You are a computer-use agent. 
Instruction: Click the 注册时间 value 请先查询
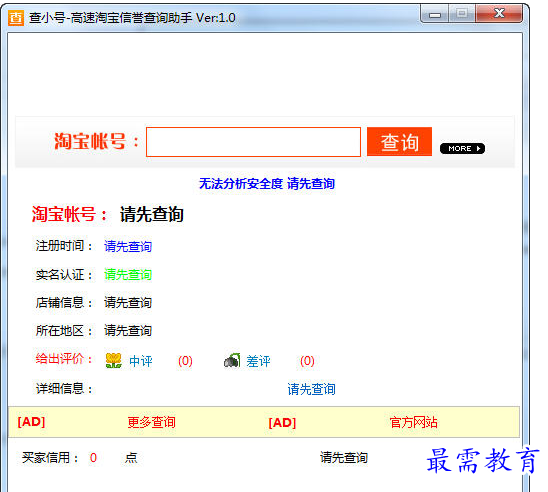[x=128, y=246]
